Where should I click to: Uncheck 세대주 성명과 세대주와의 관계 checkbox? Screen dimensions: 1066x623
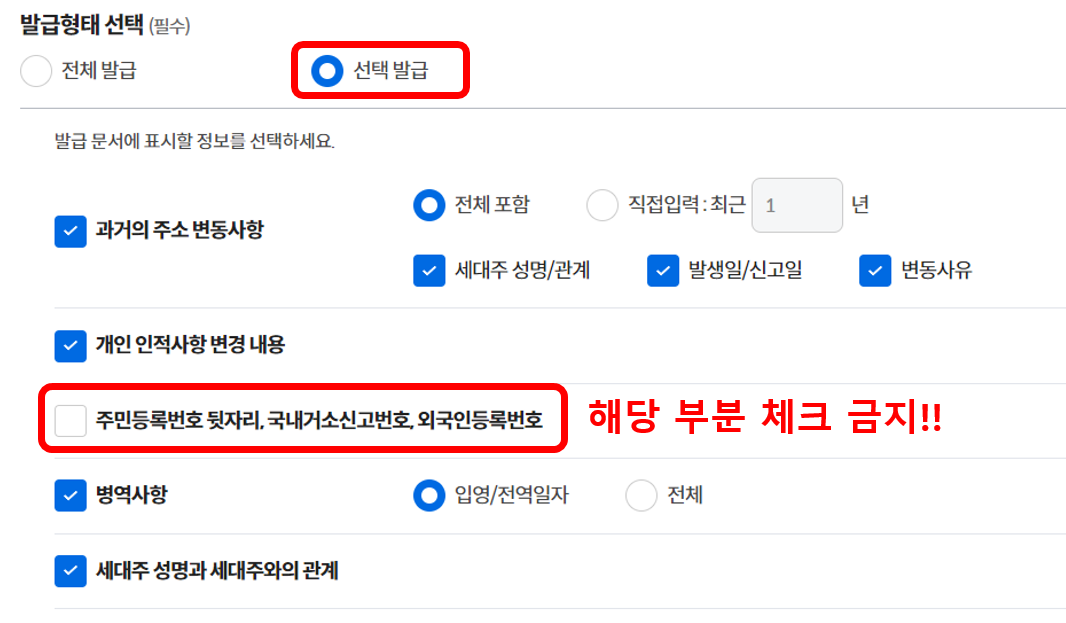[70, 571]
